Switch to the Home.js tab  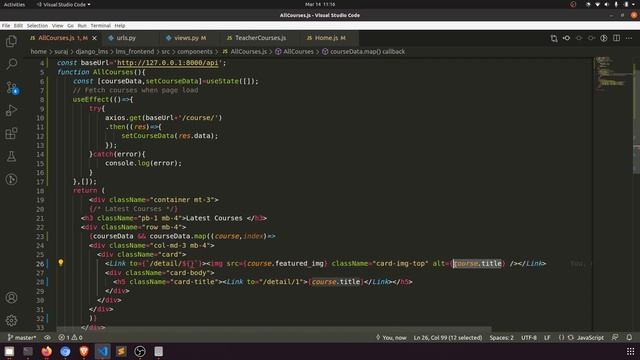(330, 38)
